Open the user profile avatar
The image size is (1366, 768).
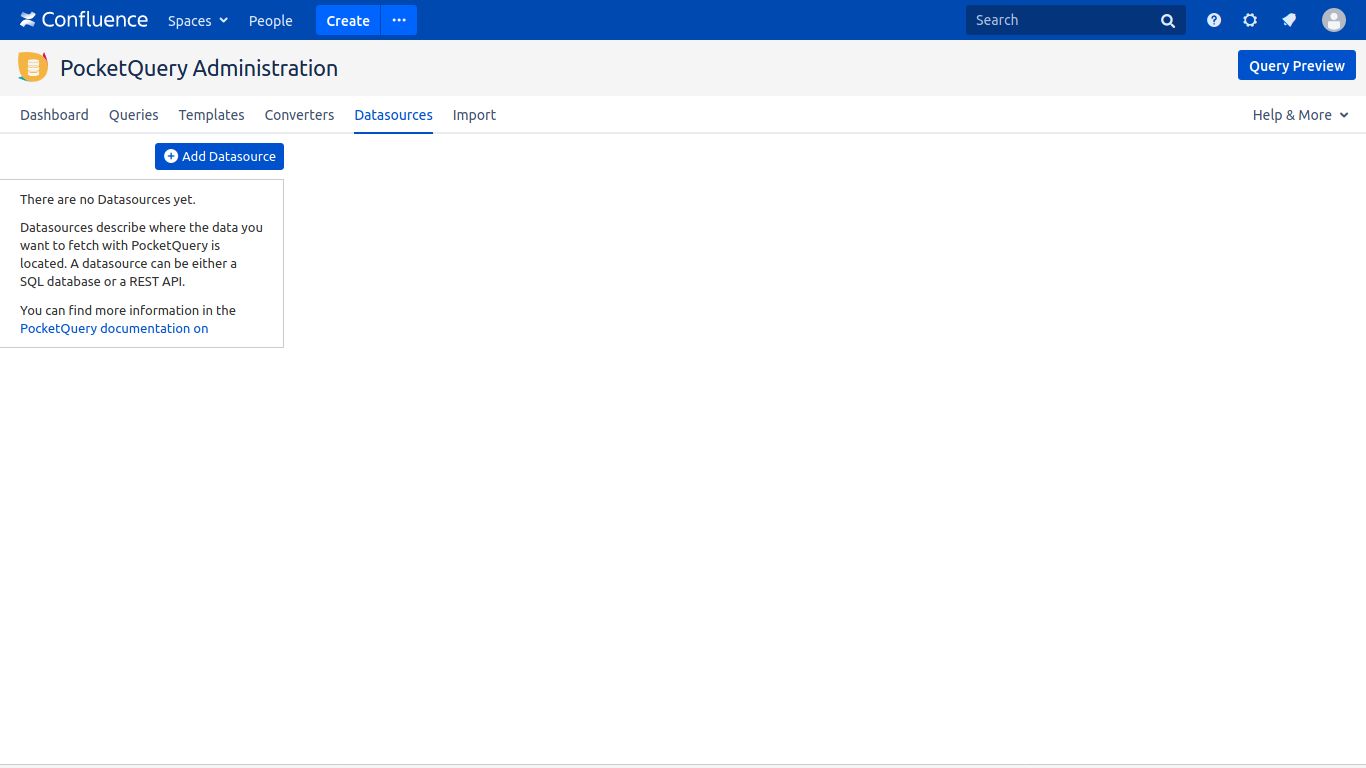tap(1333, 20)
